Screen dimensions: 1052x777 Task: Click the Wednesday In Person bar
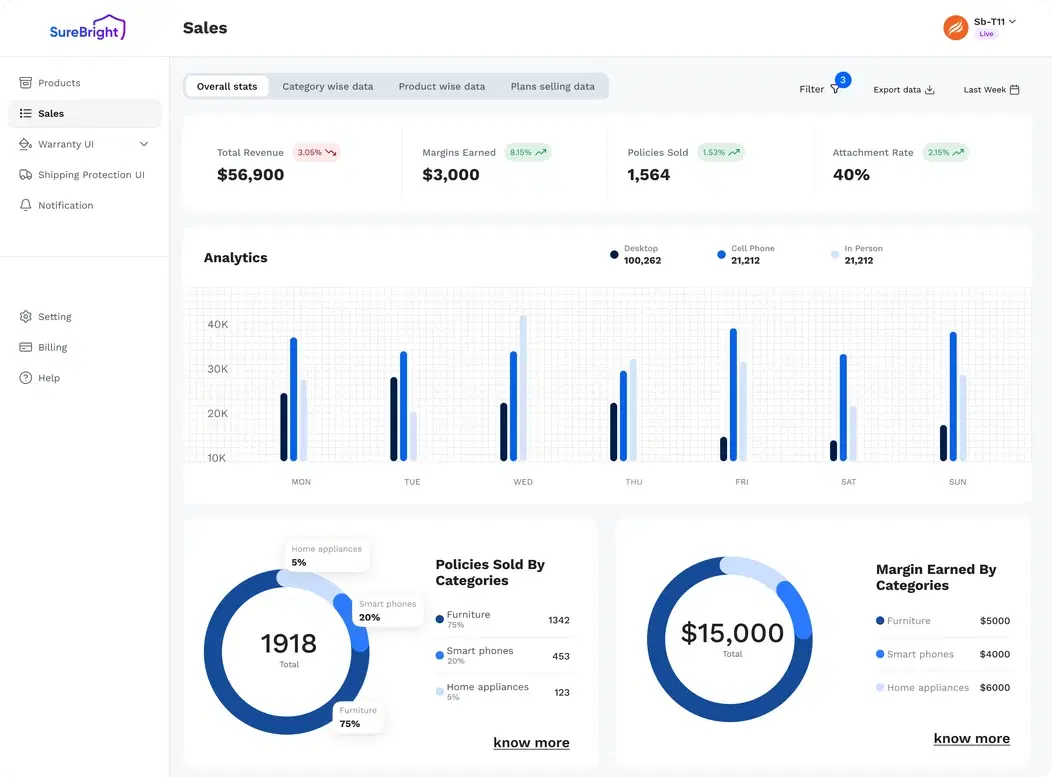pyautogui.click(x=523, y=388)
